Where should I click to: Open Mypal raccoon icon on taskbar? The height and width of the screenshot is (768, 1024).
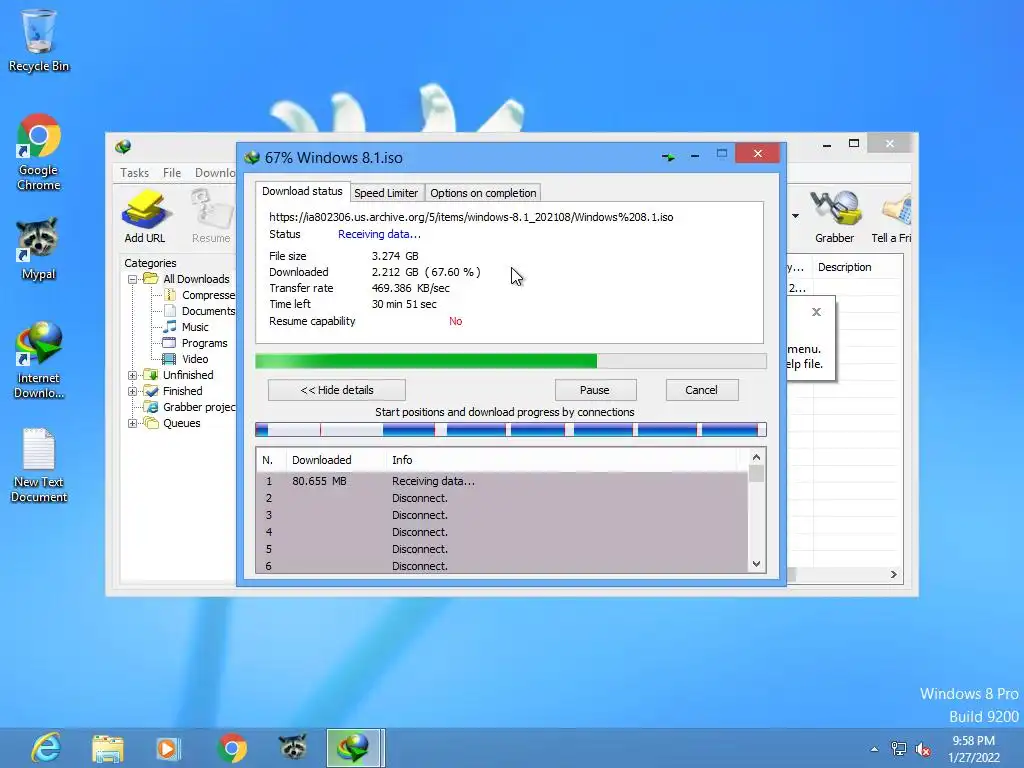[293, 748]
